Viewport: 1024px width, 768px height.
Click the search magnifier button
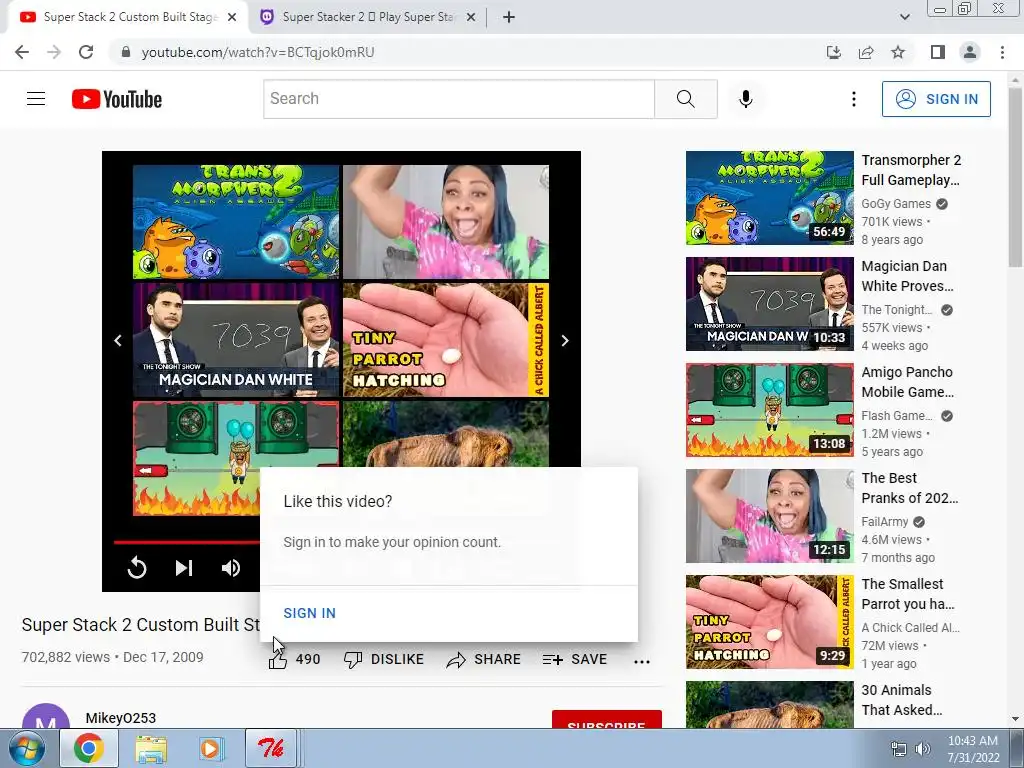tap(686, 99)
